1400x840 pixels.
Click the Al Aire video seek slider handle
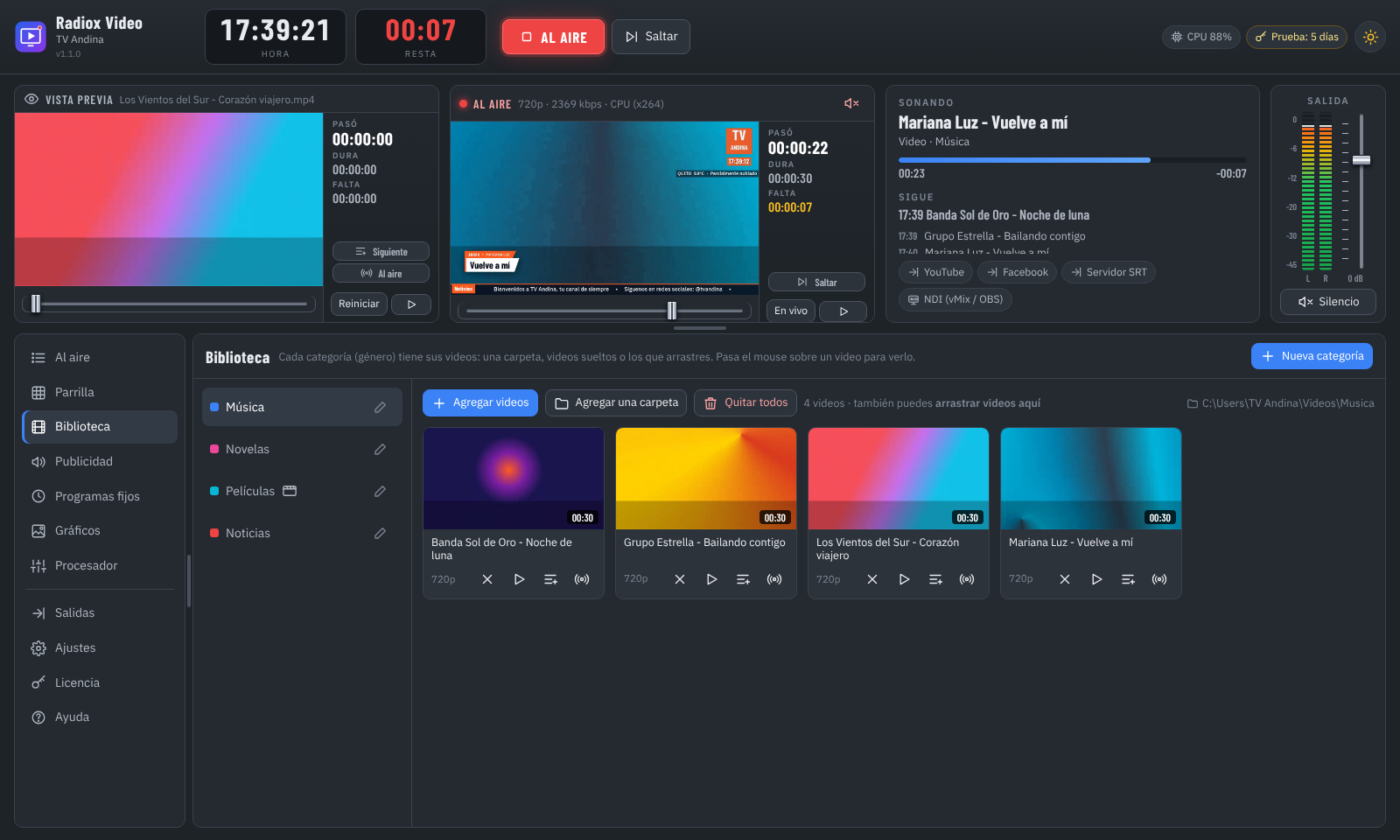click(672, 311)
